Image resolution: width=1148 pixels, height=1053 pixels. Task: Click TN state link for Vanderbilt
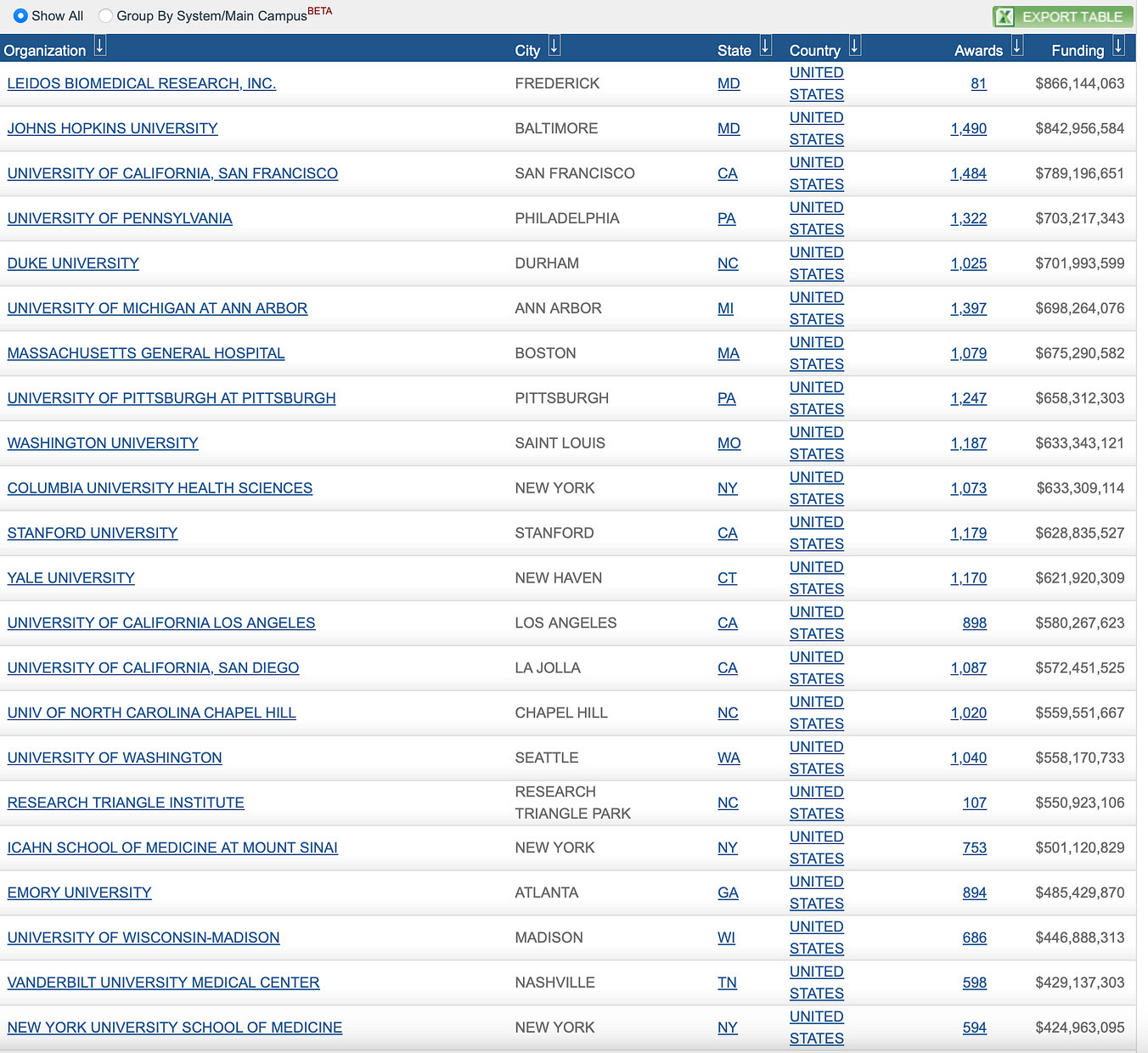[727, 983]
